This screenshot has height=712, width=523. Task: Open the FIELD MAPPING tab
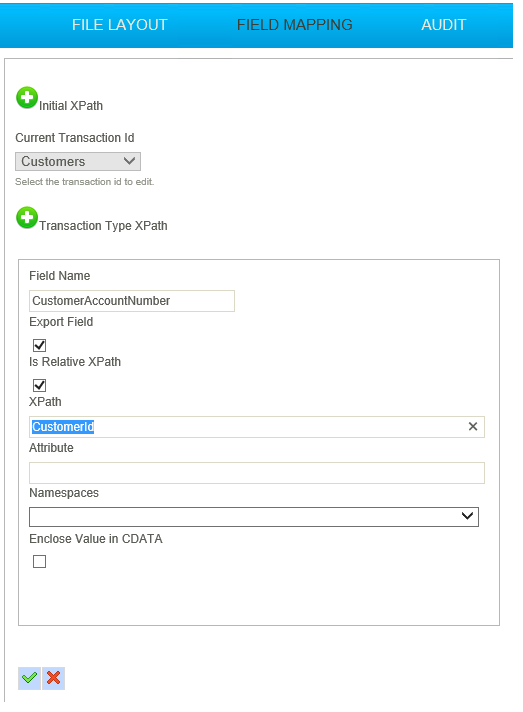click(295, 25)
